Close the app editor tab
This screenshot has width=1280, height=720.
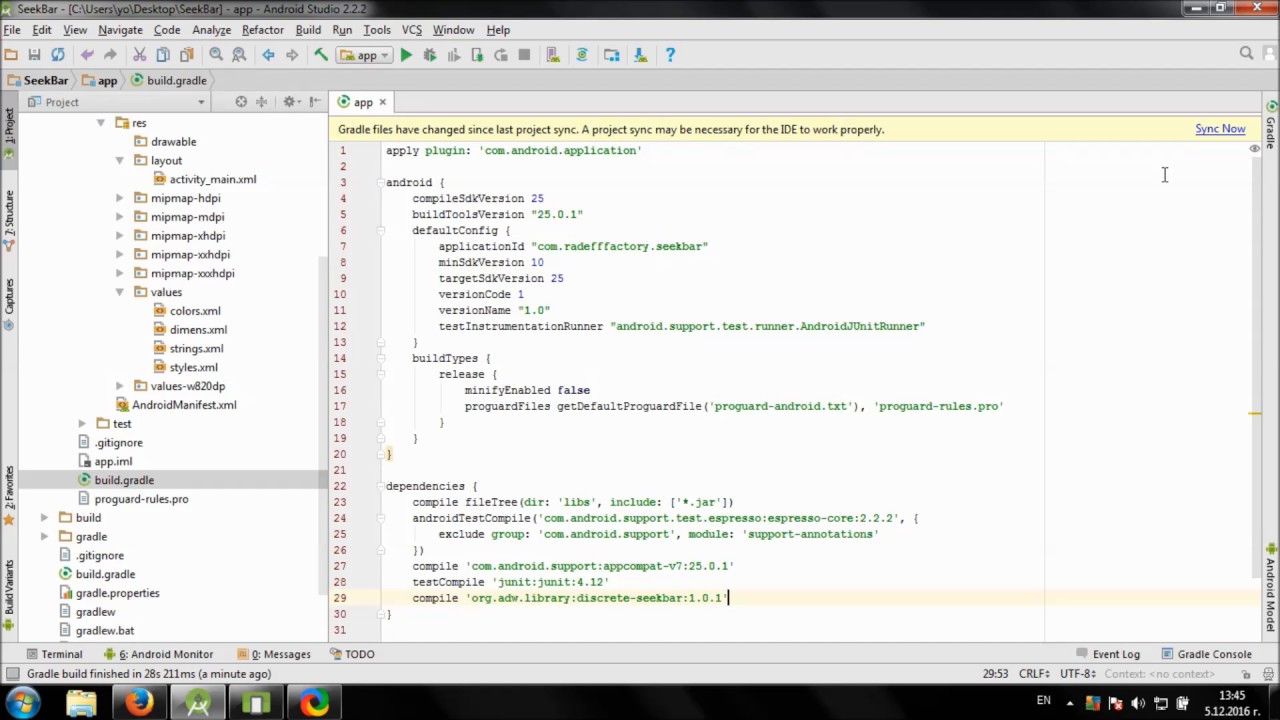pos(382,102)
